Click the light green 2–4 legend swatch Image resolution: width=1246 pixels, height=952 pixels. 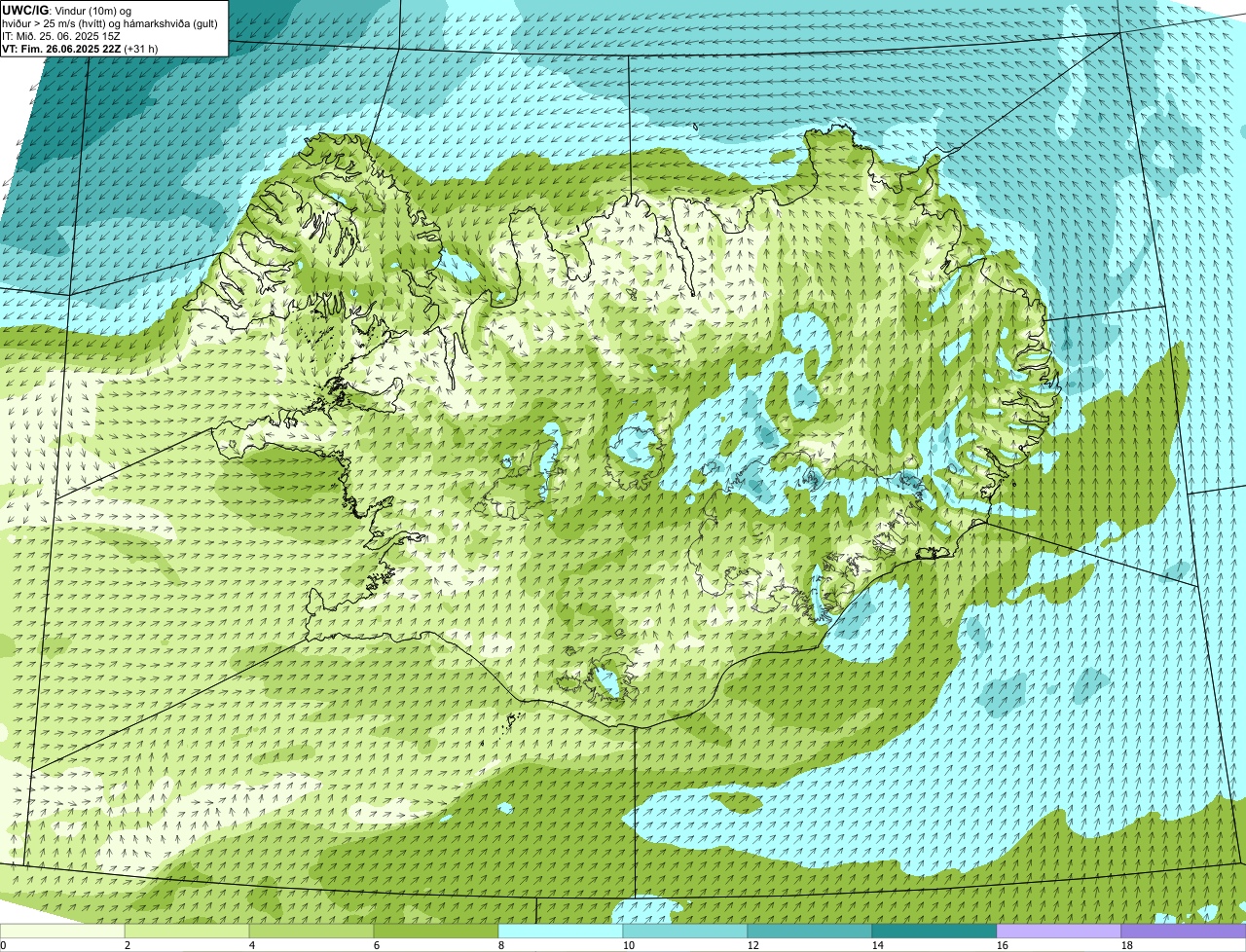click(x=187, y=932)
